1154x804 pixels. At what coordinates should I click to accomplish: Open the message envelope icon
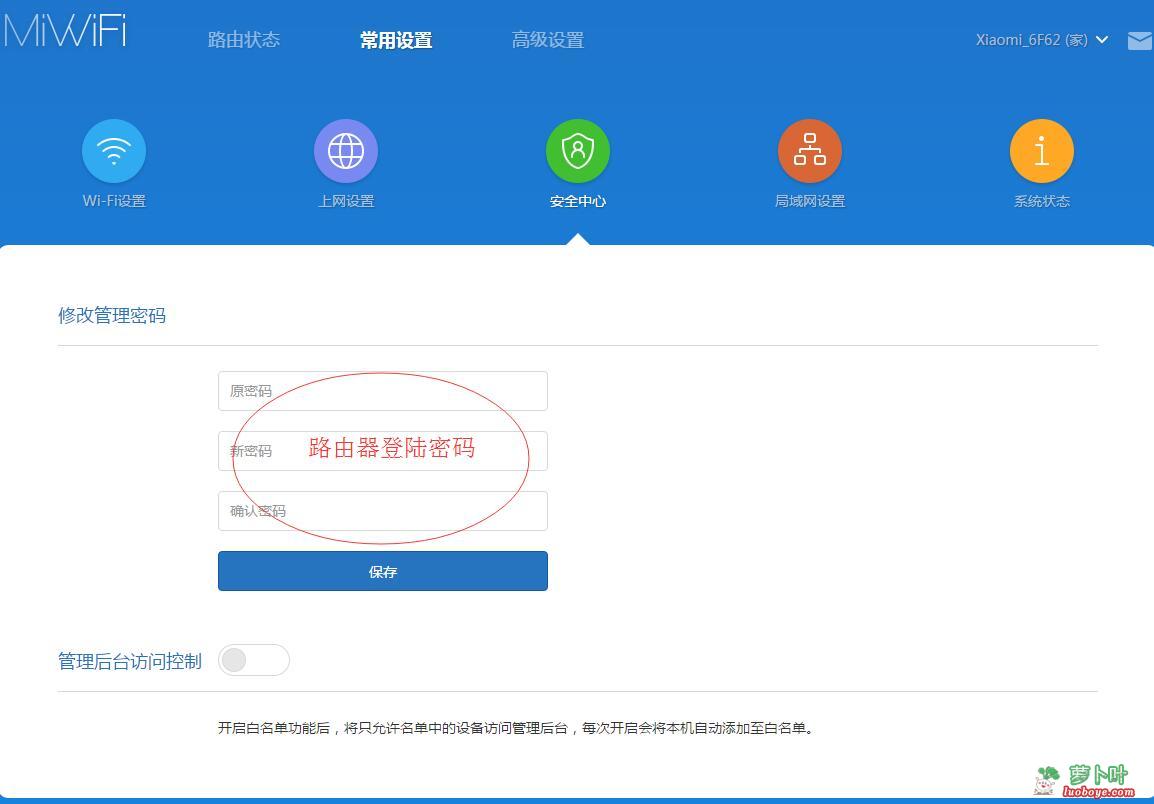click(x=1139, y=41)
